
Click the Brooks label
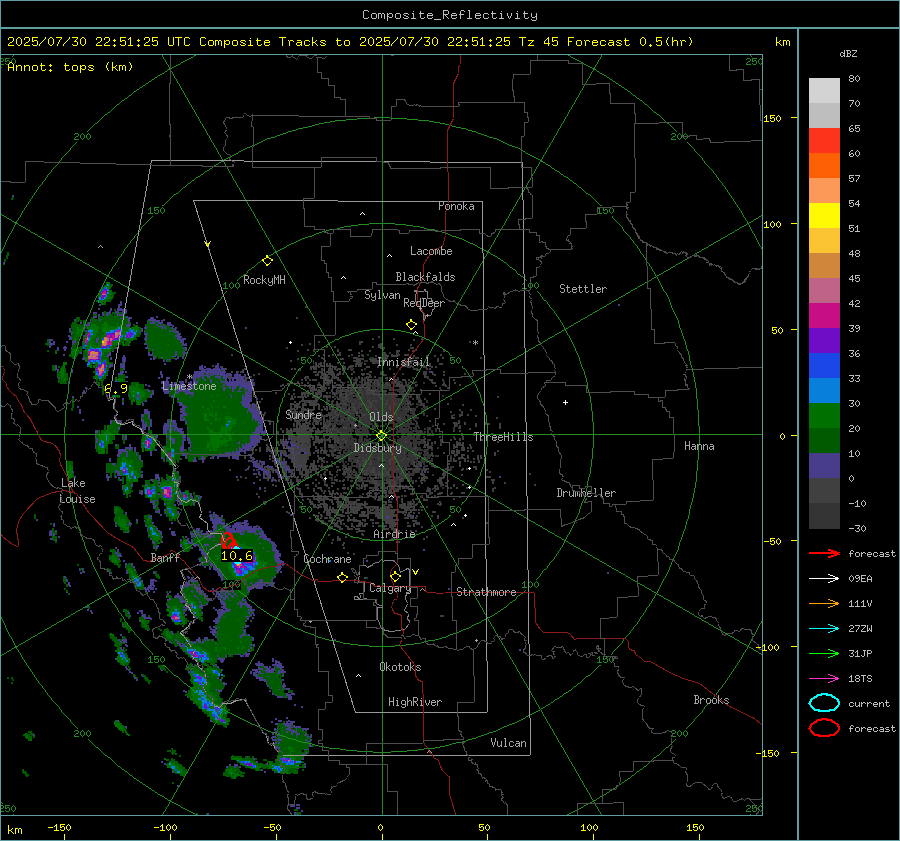[x=711, y=700]
